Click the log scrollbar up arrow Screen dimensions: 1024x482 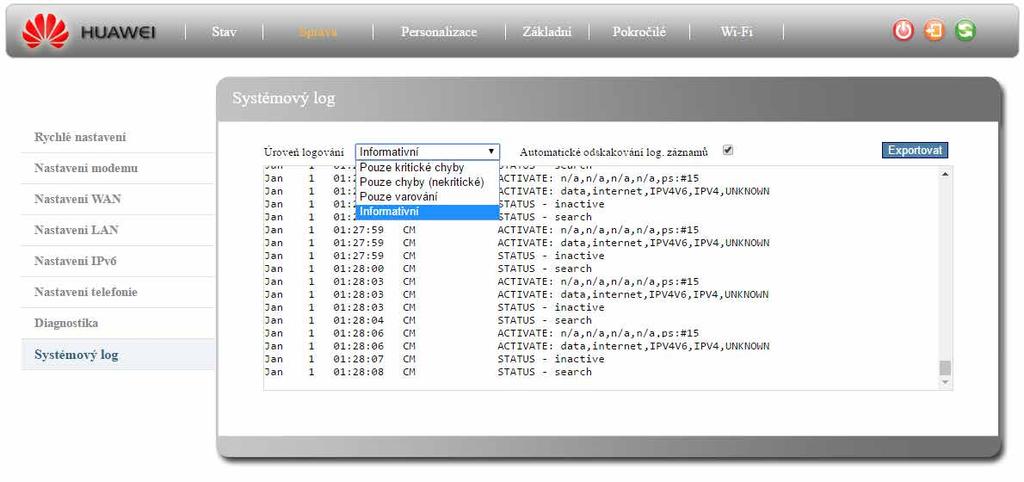point(945,174)
